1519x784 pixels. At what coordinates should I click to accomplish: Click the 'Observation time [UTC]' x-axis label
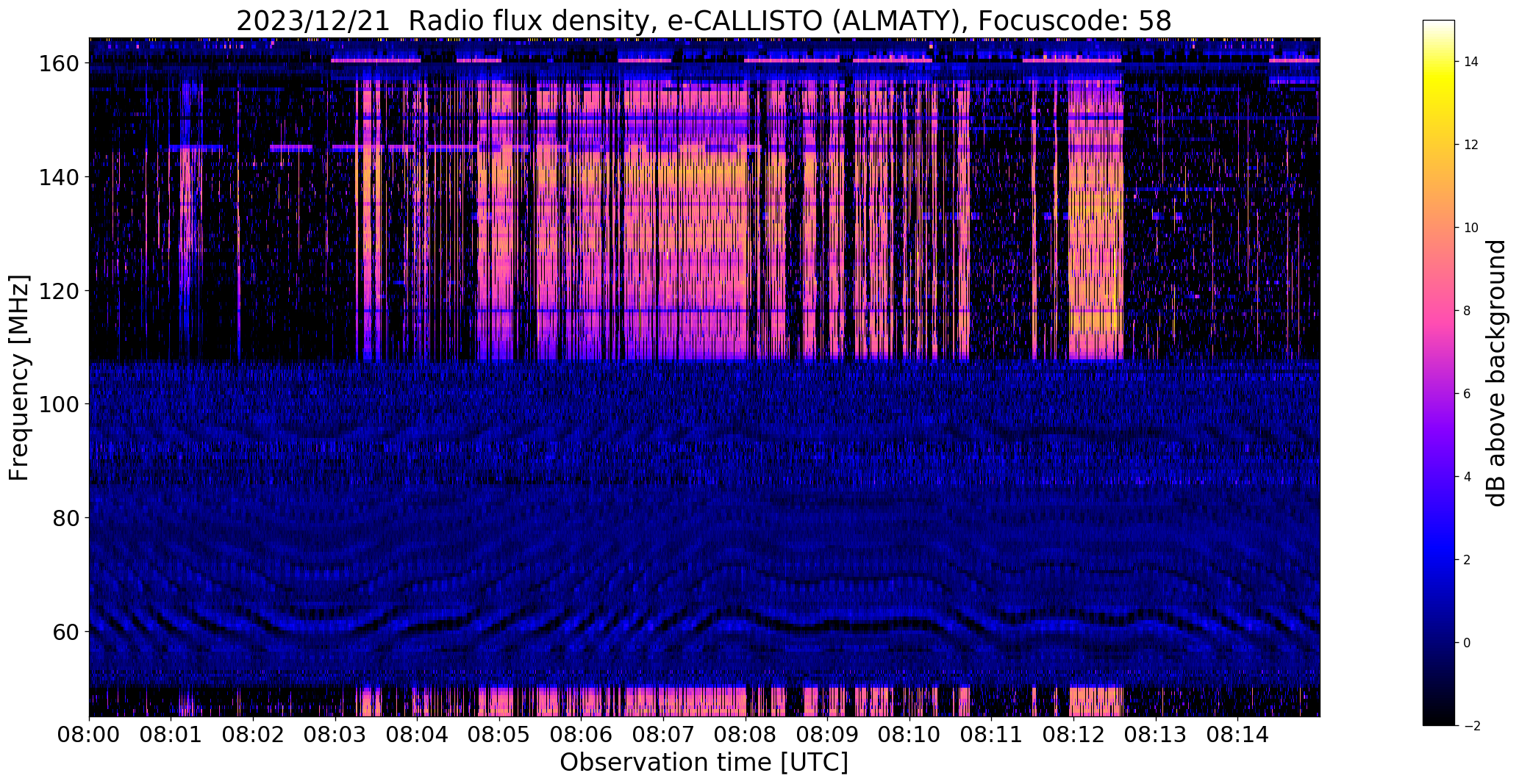point(704,763)
